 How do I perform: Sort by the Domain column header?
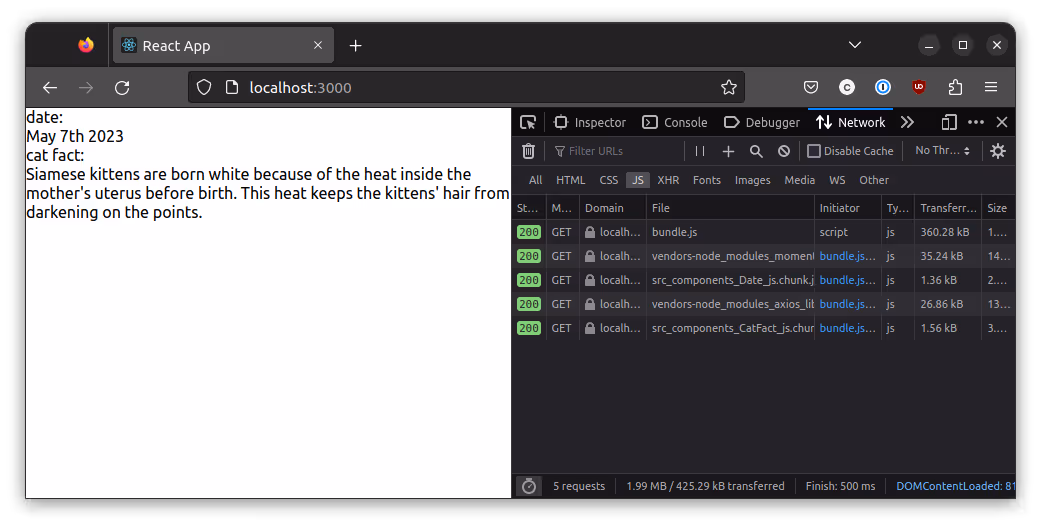[x=613, y=208]
